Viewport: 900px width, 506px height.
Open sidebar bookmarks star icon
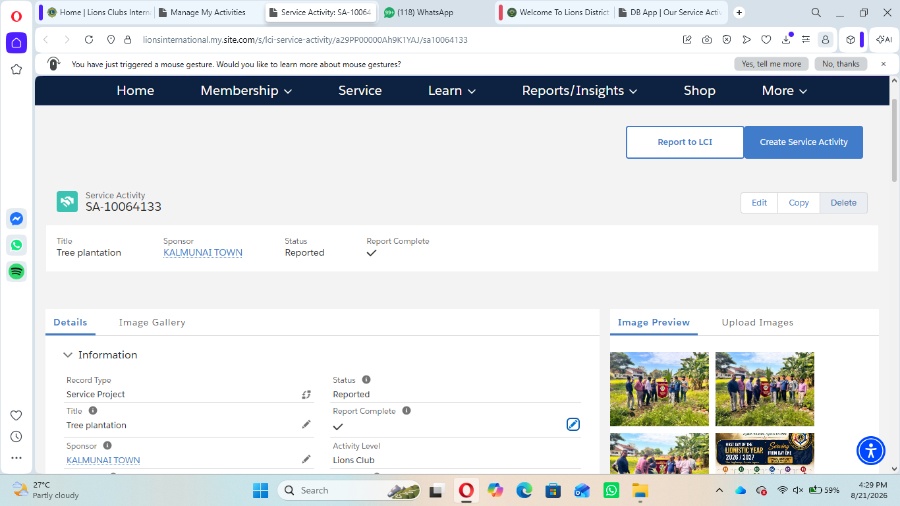point(16,69)
